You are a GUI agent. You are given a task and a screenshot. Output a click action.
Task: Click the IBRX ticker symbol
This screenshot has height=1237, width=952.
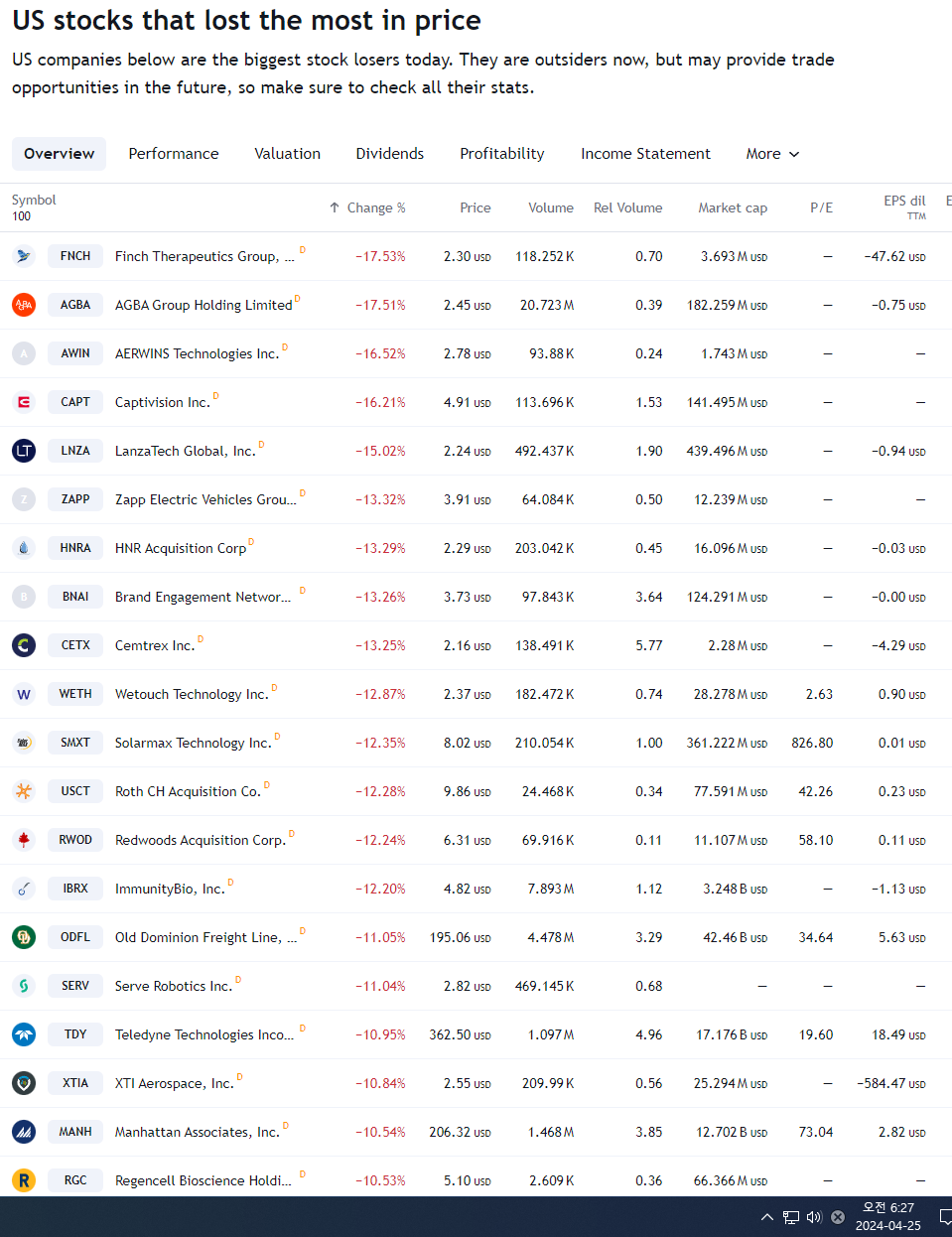coord(75,889)
